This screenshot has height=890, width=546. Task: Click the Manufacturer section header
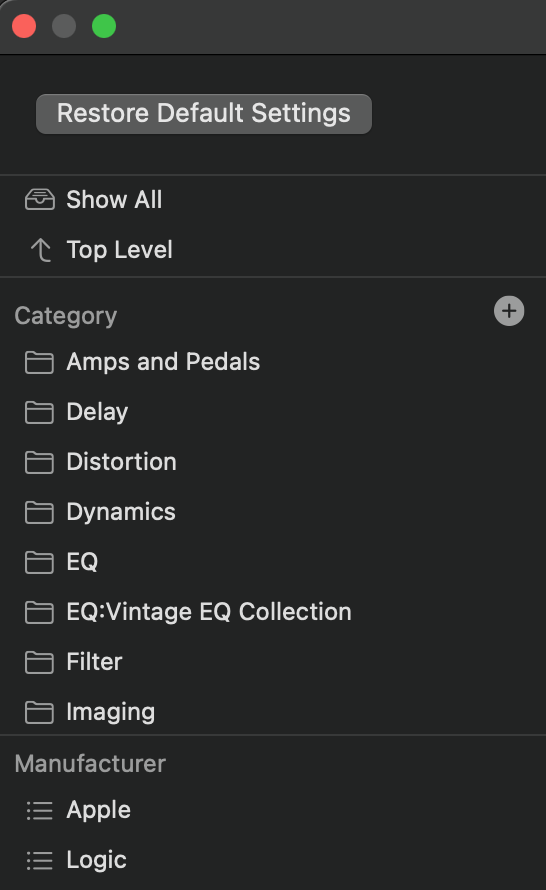click(x=90, y=763)
